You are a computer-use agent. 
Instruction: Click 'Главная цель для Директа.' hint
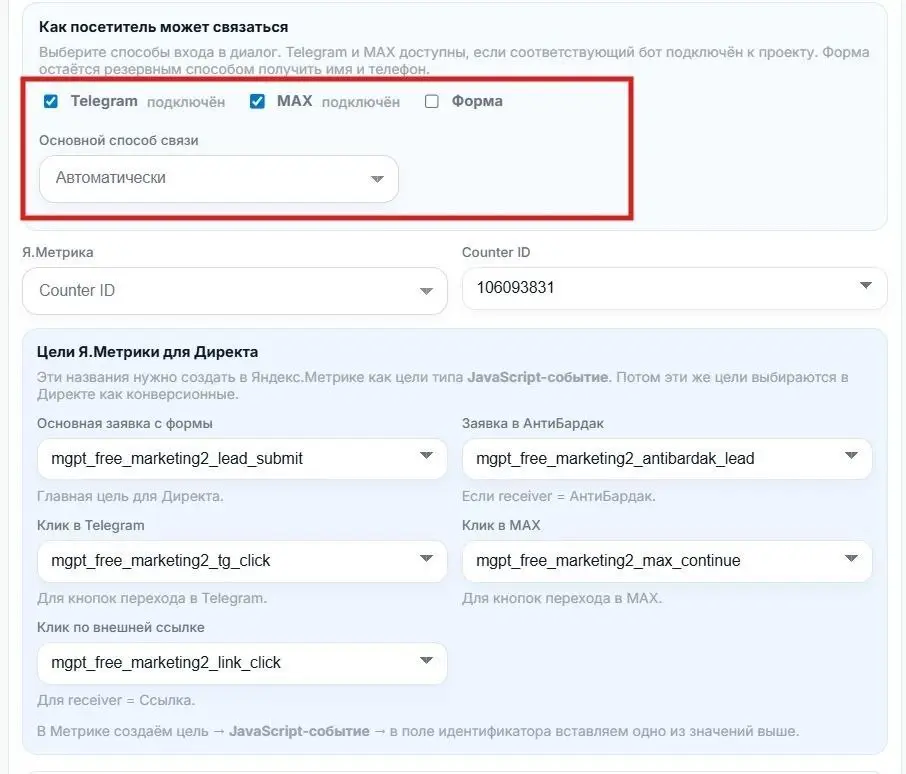point(130,496)
